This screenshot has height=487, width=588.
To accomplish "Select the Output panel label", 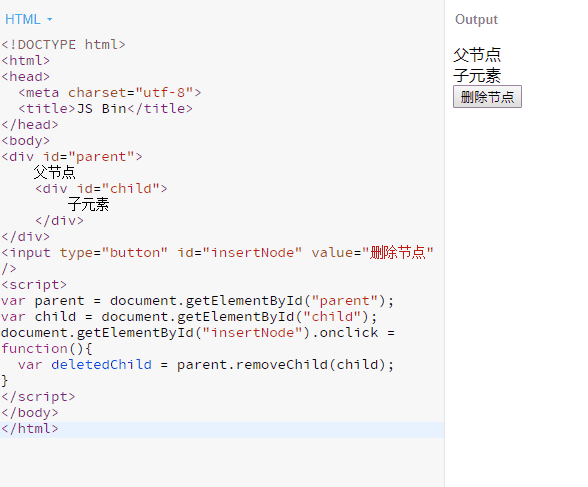I will click(x=476, y=19).
